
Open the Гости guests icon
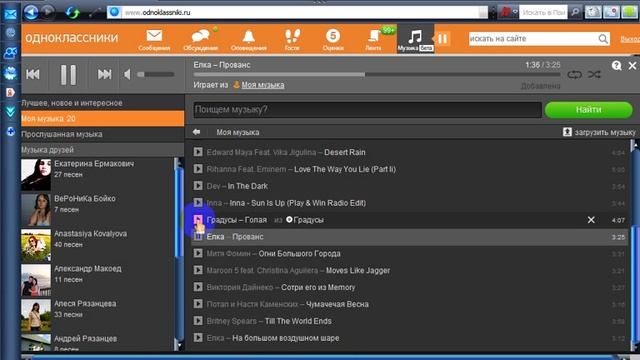tap(292, 40)
